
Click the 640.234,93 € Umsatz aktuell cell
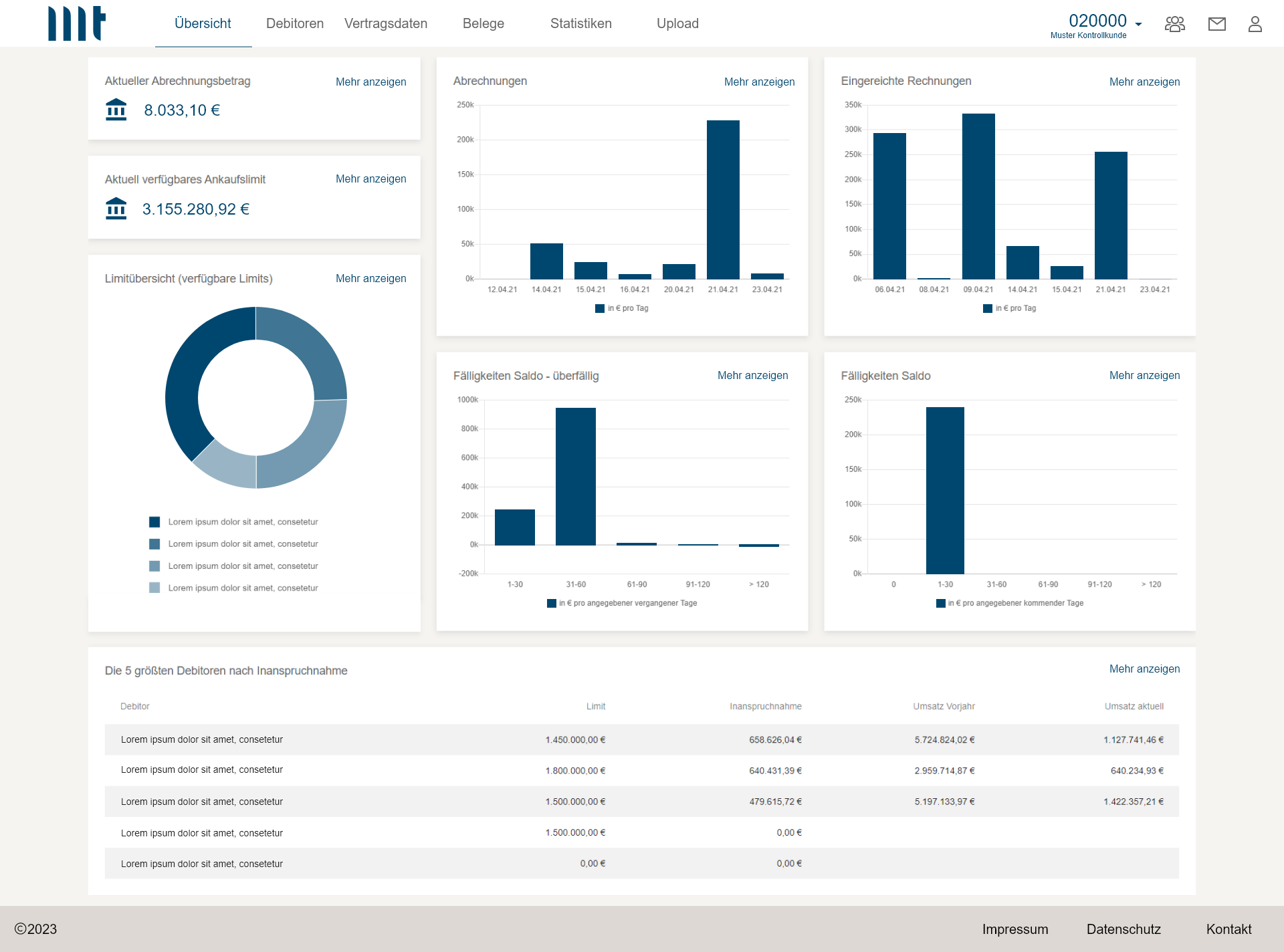click(1138, 770)
